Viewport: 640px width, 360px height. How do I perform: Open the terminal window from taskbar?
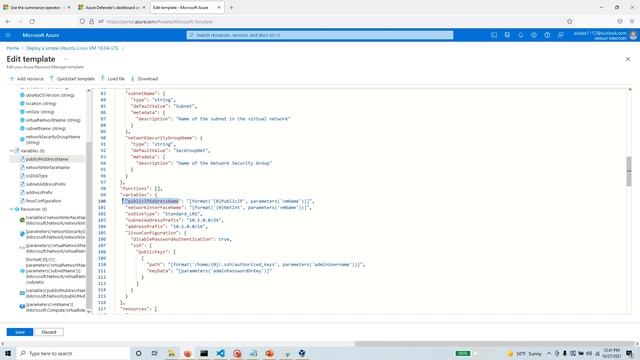coord(204,353)
